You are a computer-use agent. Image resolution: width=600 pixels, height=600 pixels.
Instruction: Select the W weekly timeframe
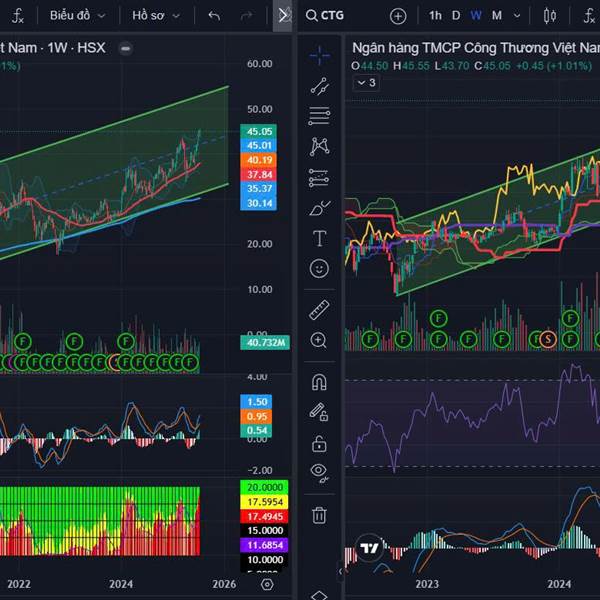click(x=476, y=16)
